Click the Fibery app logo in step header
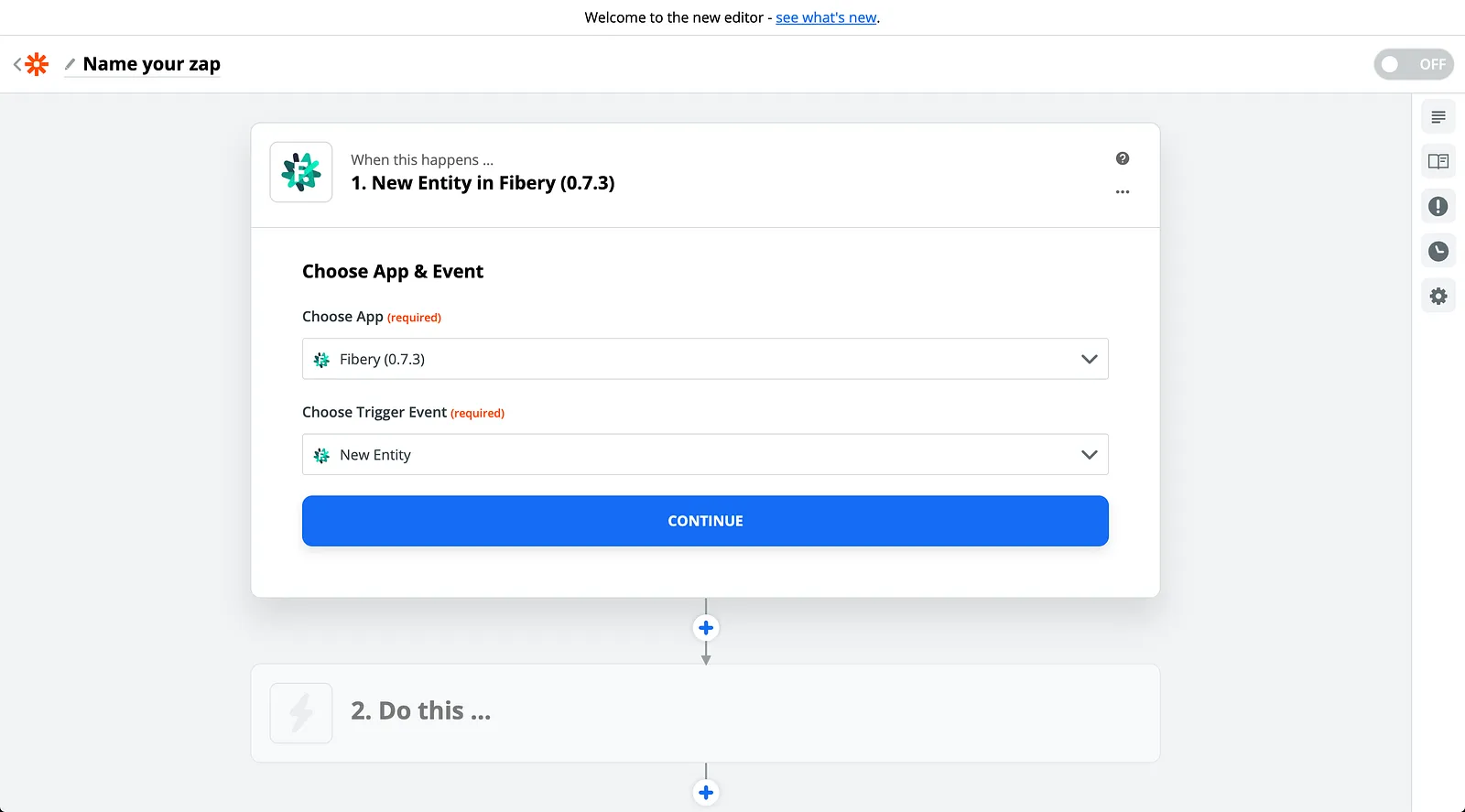This screenshot has height=812, width=1465. [x=301, y=172]
